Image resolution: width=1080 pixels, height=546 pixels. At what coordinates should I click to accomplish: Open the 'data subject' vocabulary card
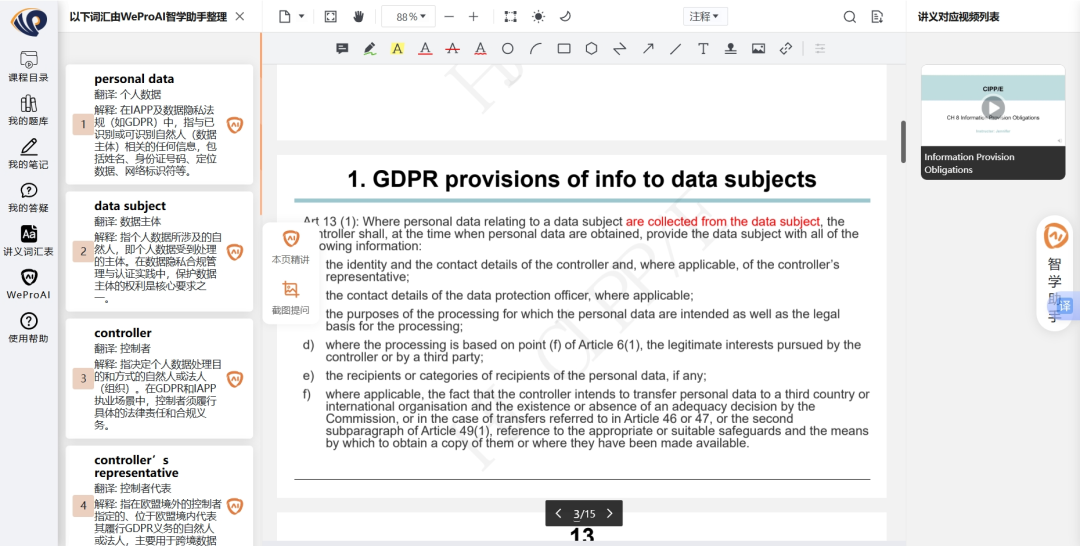click(x=159, y=251)
